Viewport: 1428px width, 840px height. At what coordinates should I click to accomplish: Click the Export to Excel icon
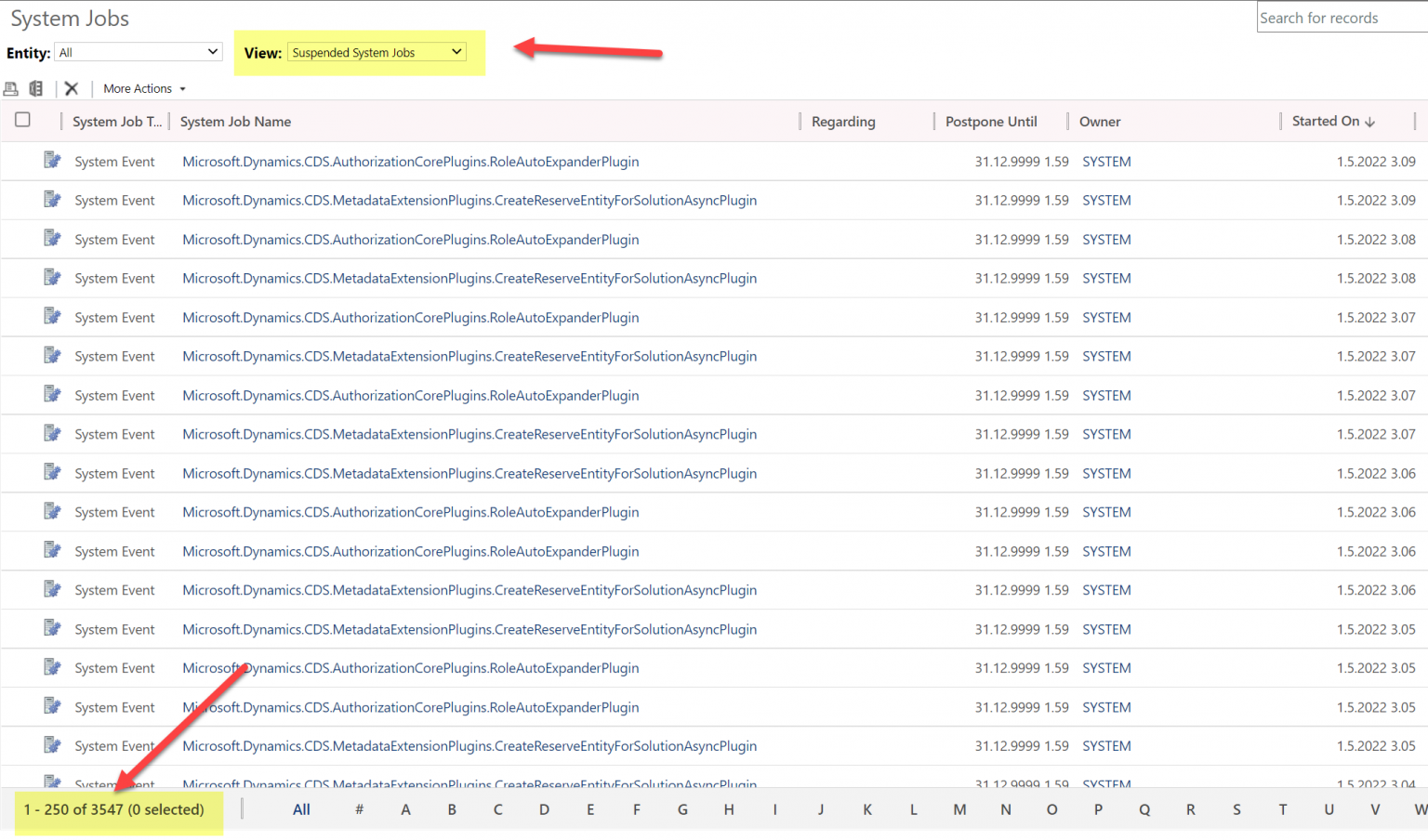[x=36, y=88]
